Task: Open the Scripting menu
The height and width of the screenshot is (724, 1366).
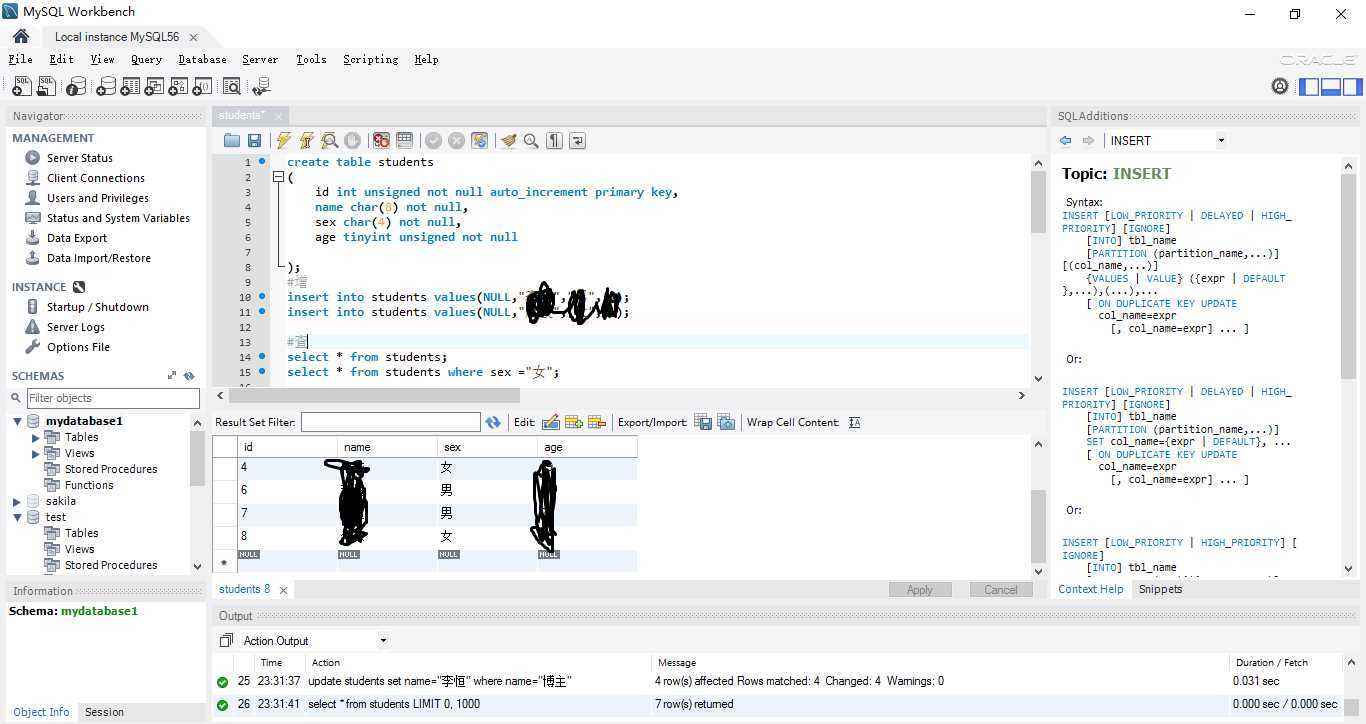Action: (x=370, y=59)
